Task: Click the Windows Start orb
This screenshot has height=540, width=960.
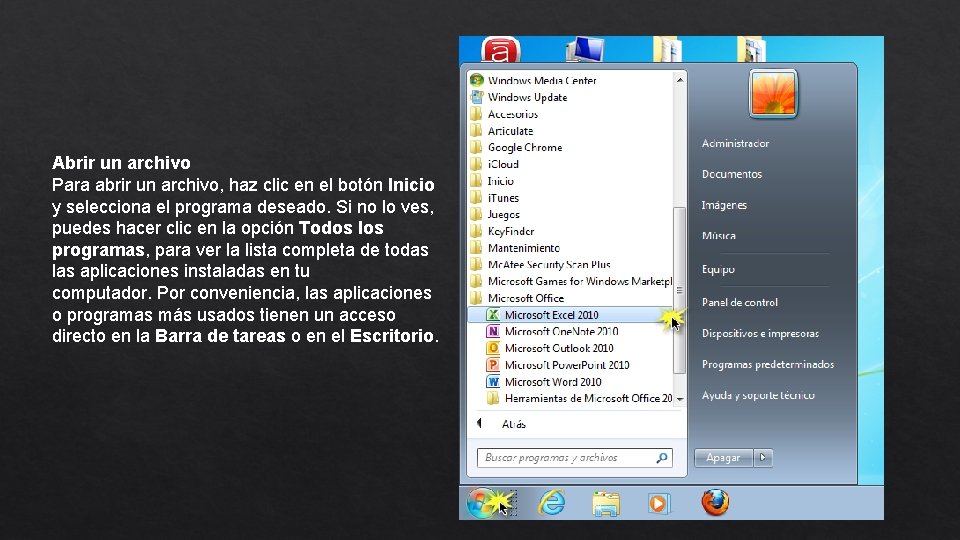Action: tap(482, 503)
